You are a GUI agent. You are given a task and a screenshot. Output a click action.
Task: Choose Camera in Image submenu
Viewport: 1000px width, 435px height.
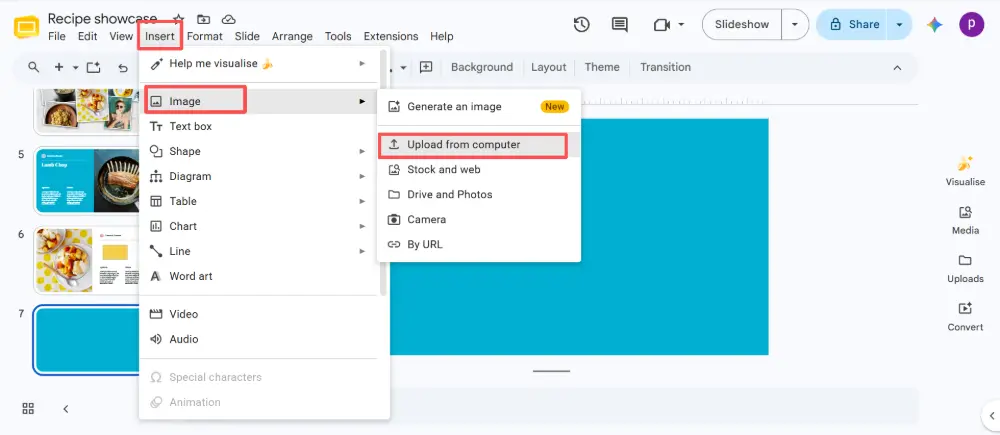(479, 219)
